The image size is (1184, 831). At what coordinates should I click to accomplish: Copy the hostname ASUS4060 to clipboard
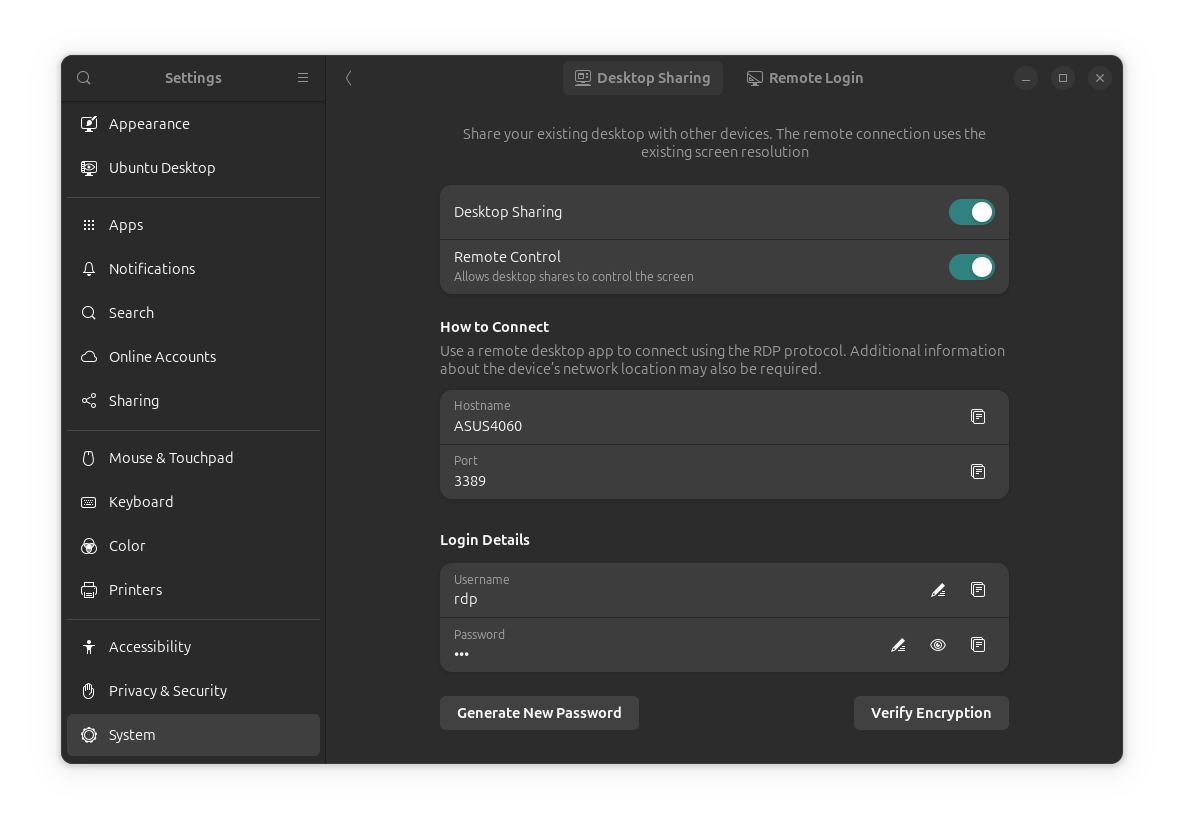pos(978,417)
